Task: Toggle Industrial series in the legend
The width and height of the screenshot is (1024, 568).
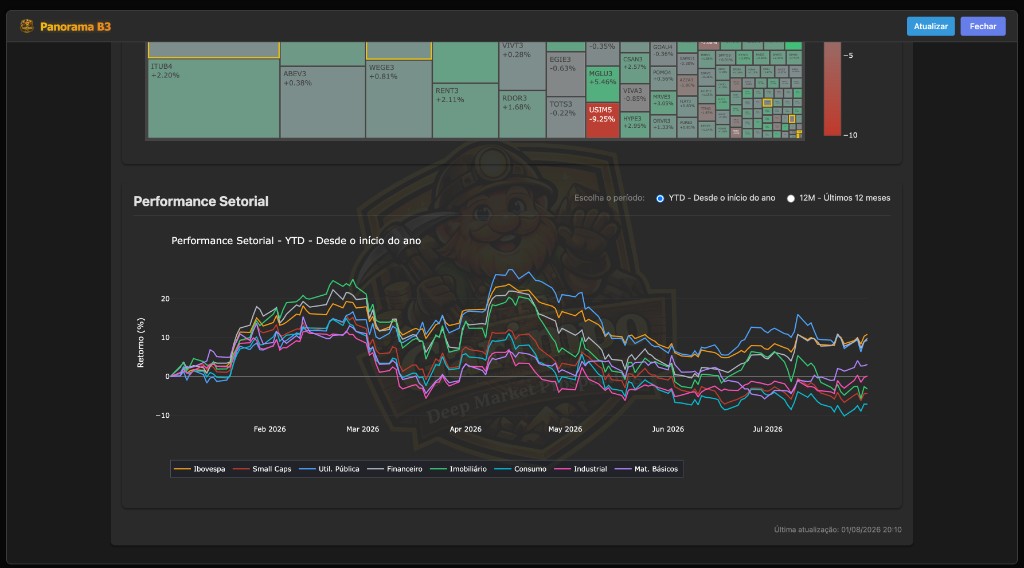Action: 581,469
